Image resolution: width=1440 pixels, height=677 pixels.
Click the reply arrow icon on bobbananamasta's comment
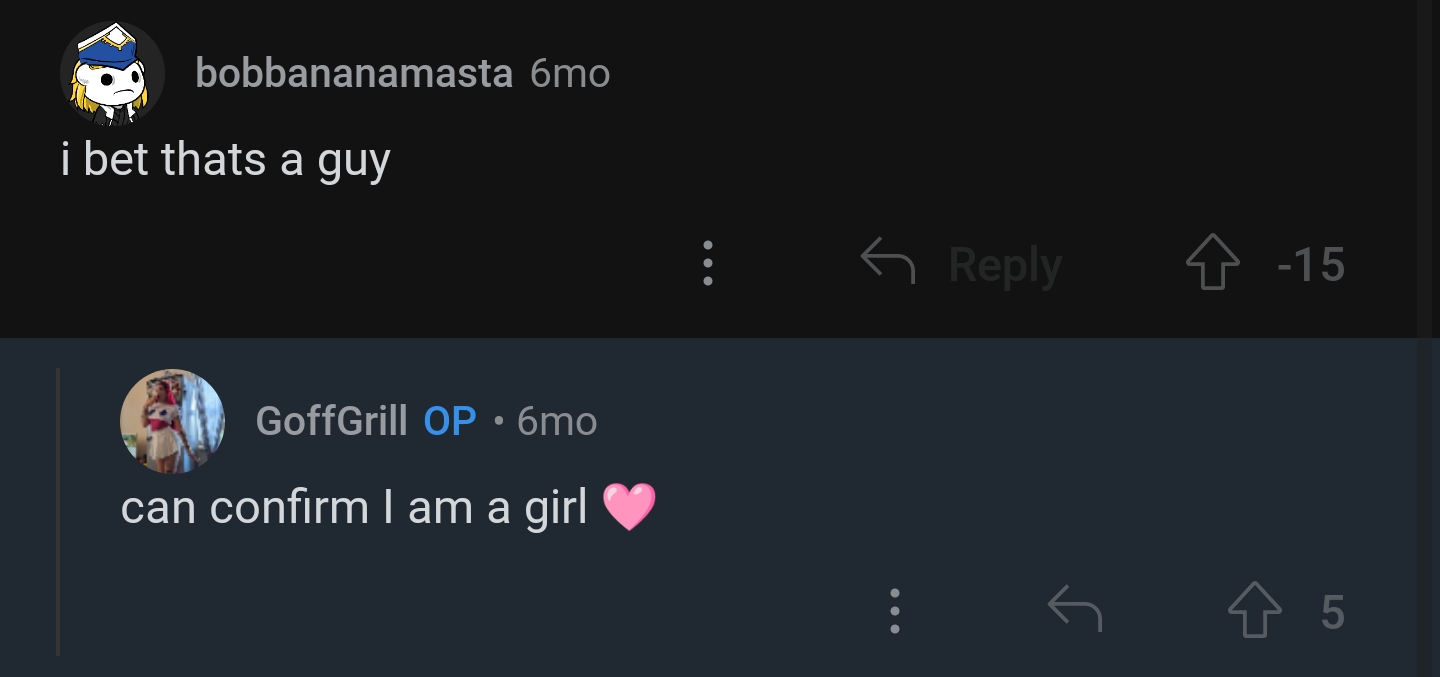point(887,262)
